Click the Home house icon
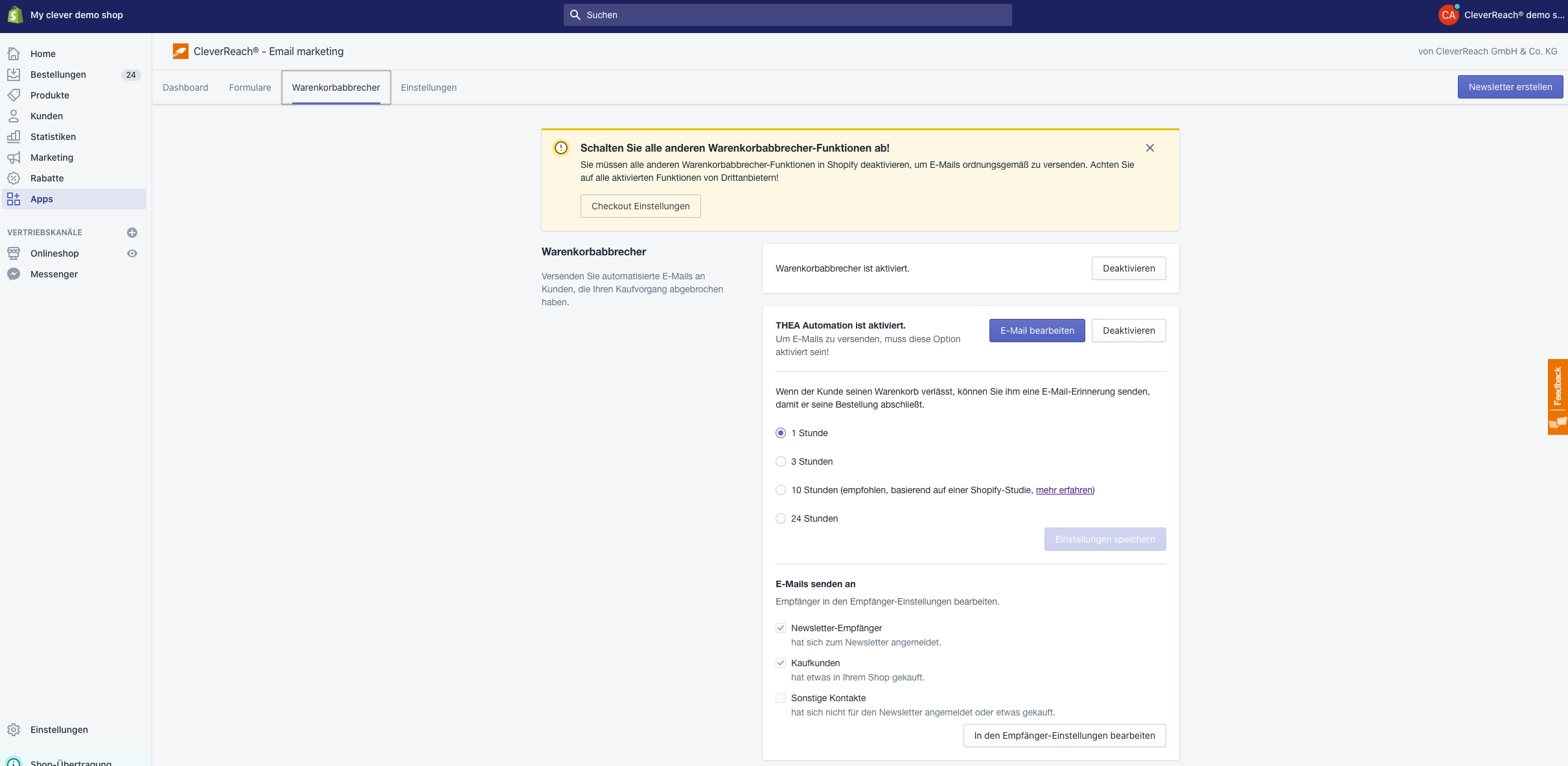Screen dimensions: 1568x766 [14, 54]
